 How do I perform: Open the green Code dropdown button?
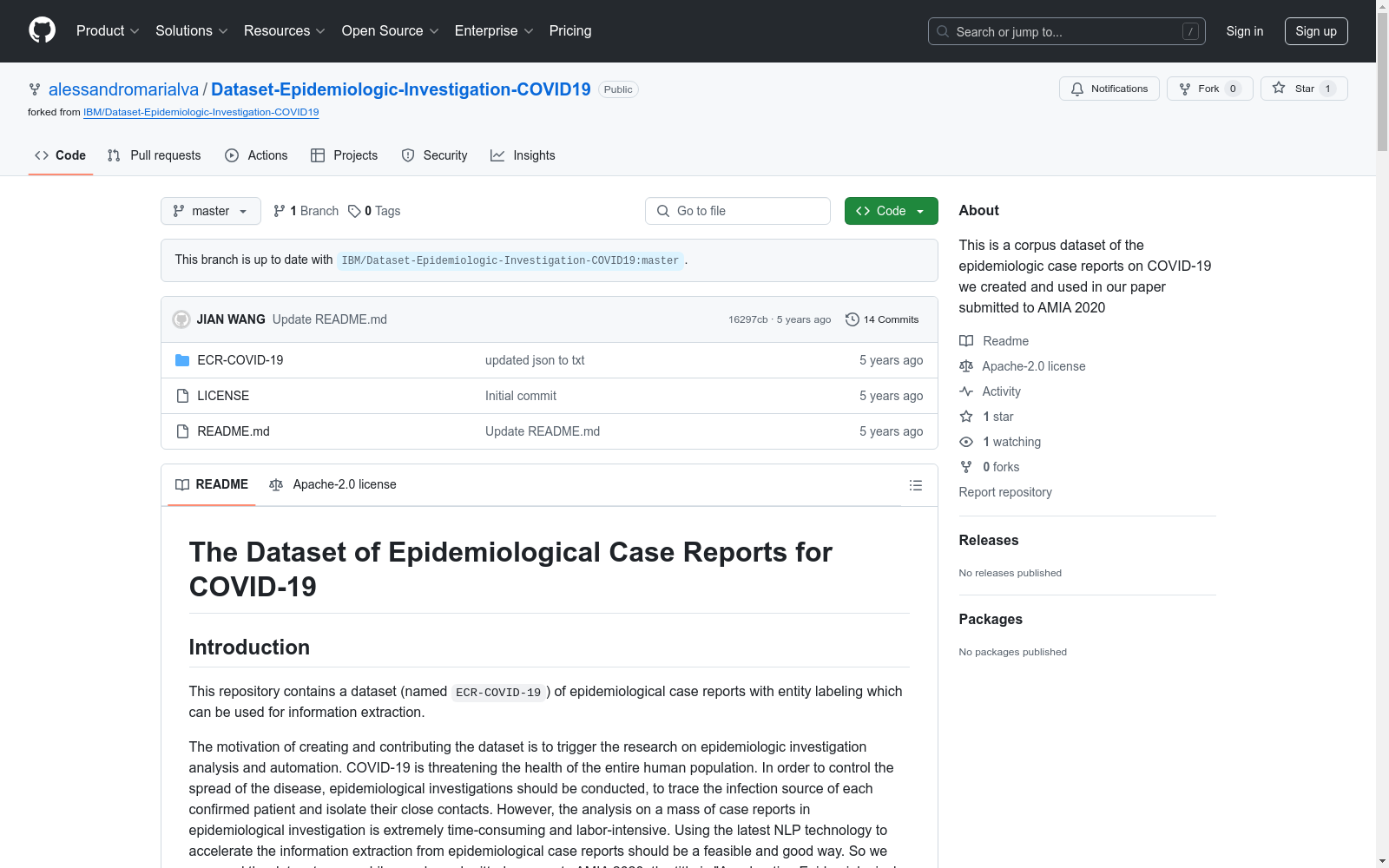coord(892,211)
